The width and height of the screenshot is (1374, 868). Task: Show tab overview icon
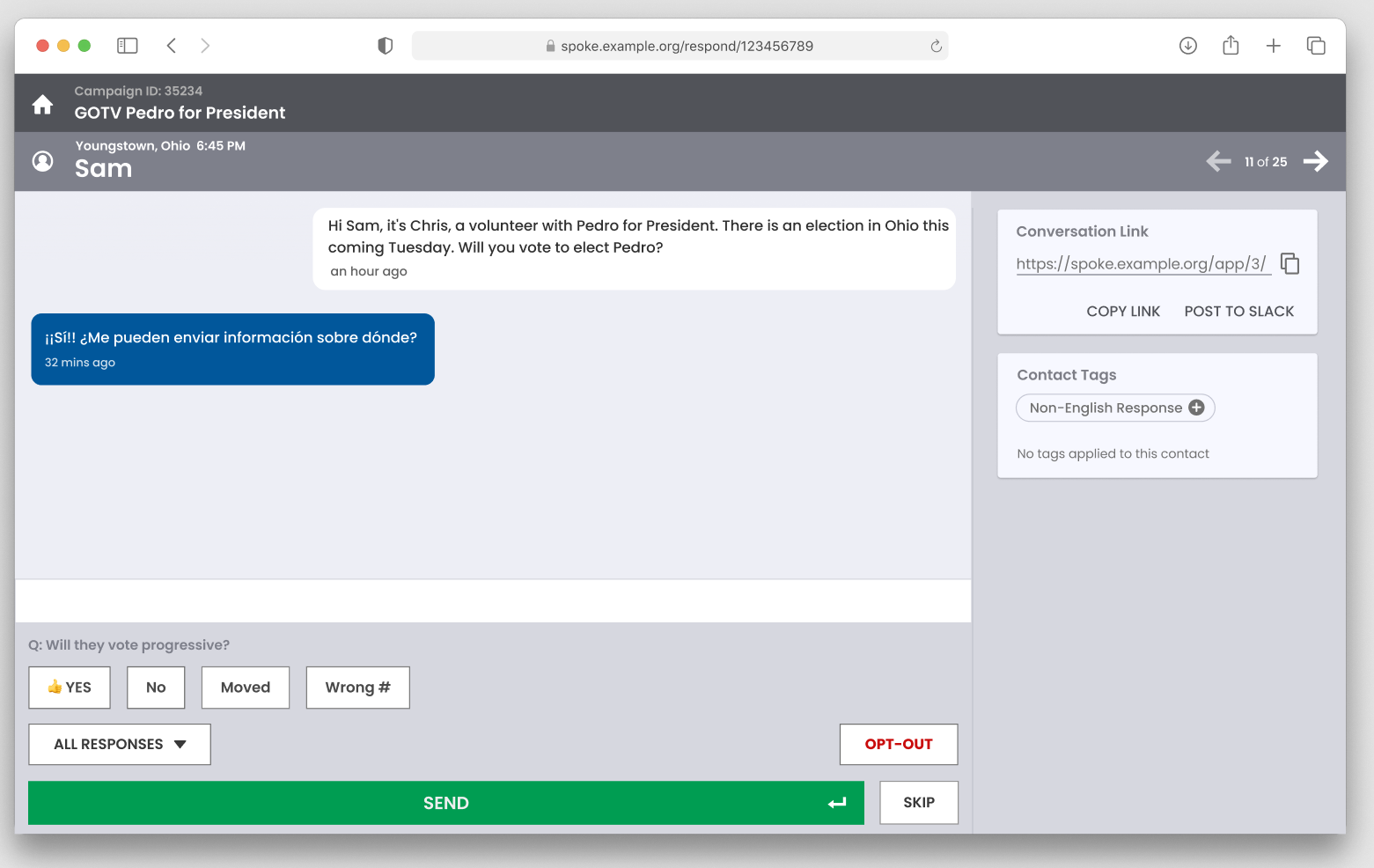click(1316, 46)
